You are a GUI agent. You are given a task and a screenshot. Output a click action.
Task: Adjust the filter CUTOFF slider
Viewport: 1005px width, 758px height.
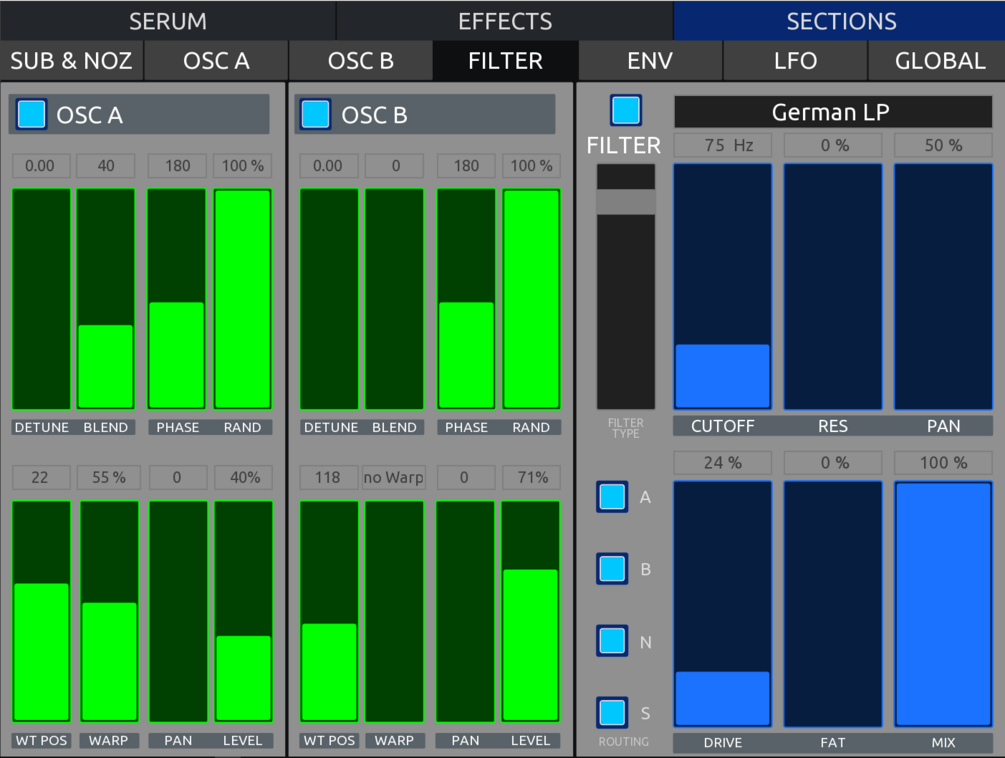tap(722, 286)
